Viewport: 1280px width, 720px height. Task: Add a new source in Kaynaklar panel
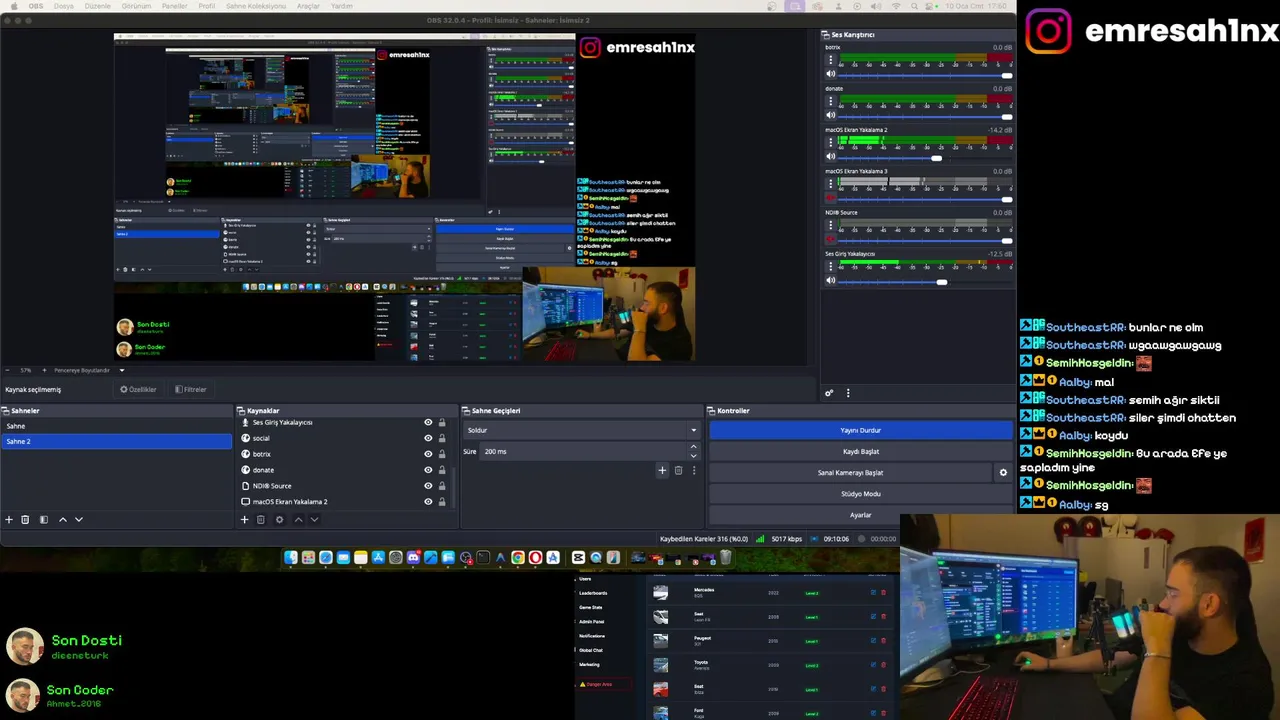[244, 520]
